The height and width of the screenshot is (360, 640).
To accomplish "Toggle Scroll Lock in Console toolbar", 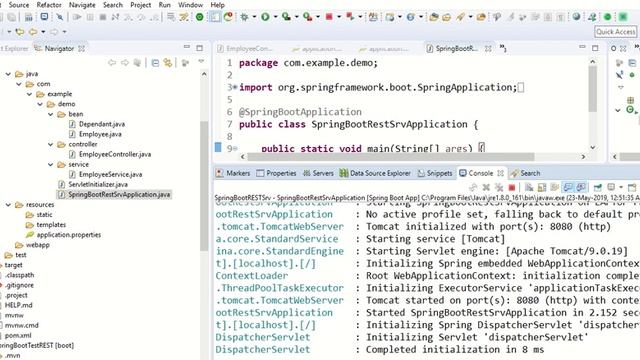I will click(542, 187).
